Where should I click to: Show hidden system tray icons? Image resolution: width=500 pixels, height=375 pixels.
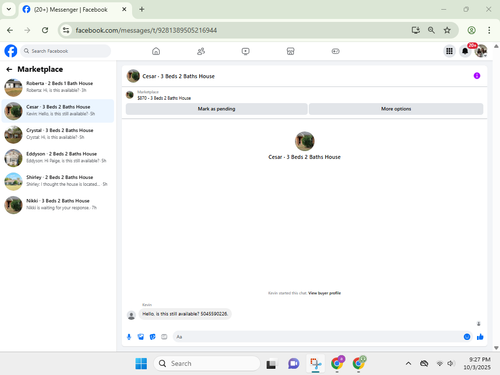pyautogui.click(x=408, y=363)
